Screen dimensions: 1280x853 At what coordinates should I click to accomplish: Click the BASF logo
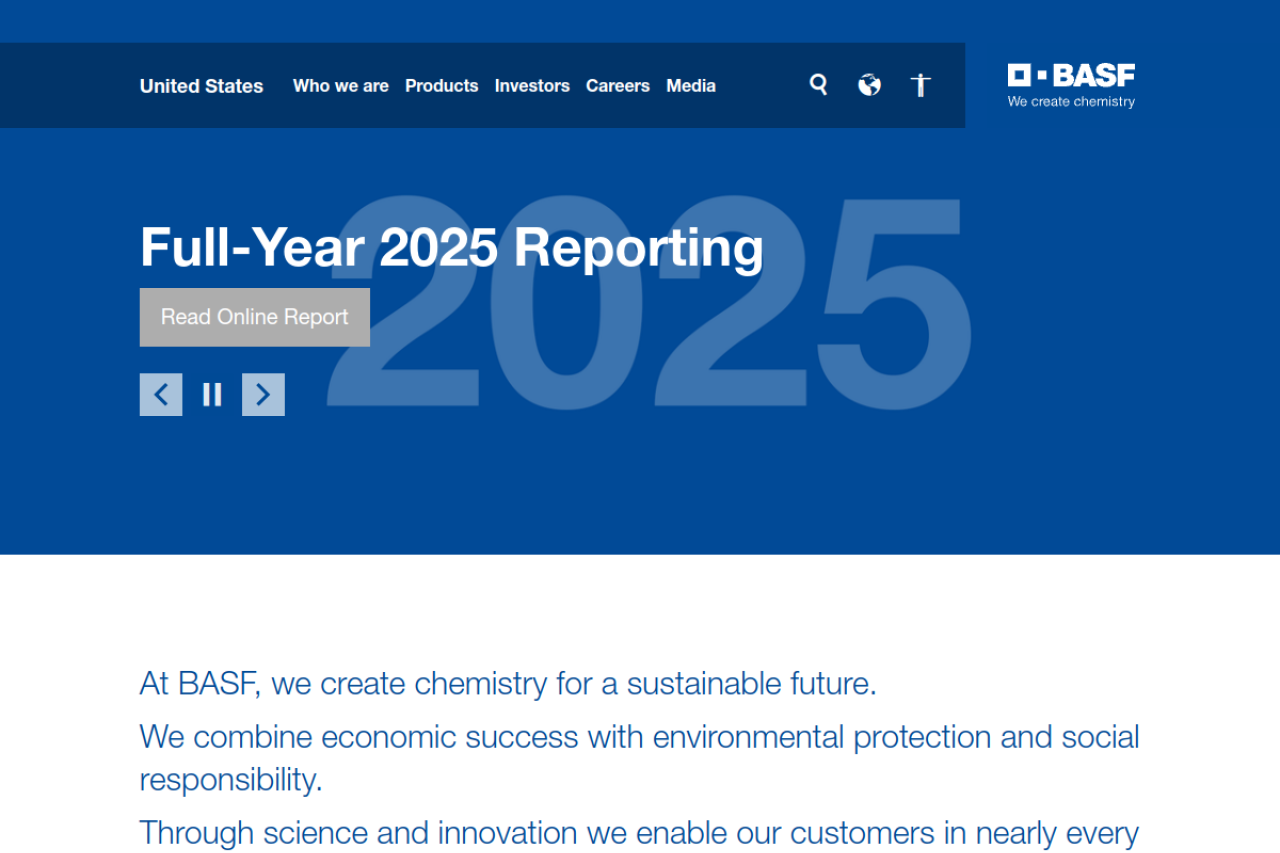[1071, 76]
